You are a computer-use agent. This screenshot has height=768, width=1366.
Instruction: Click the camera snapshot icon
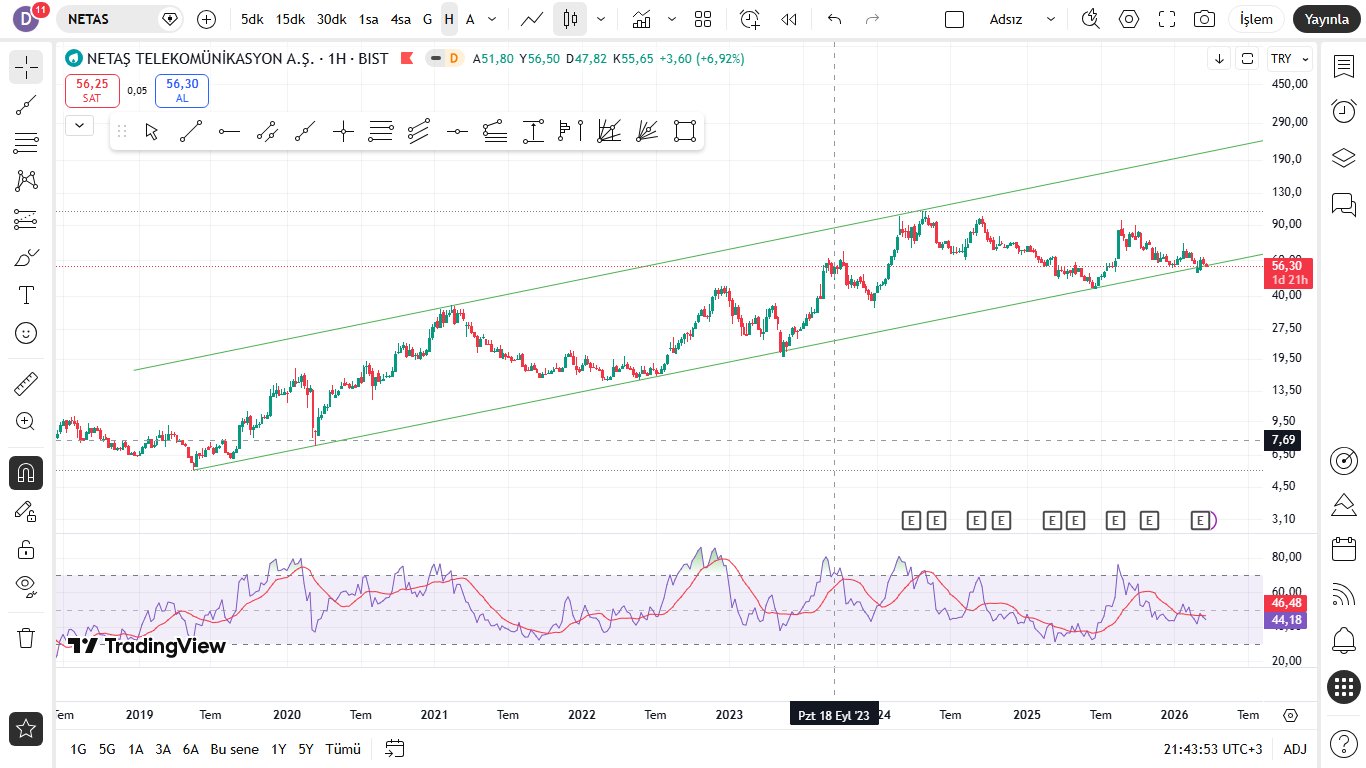pyautogui.click(x=1205, y=19)
